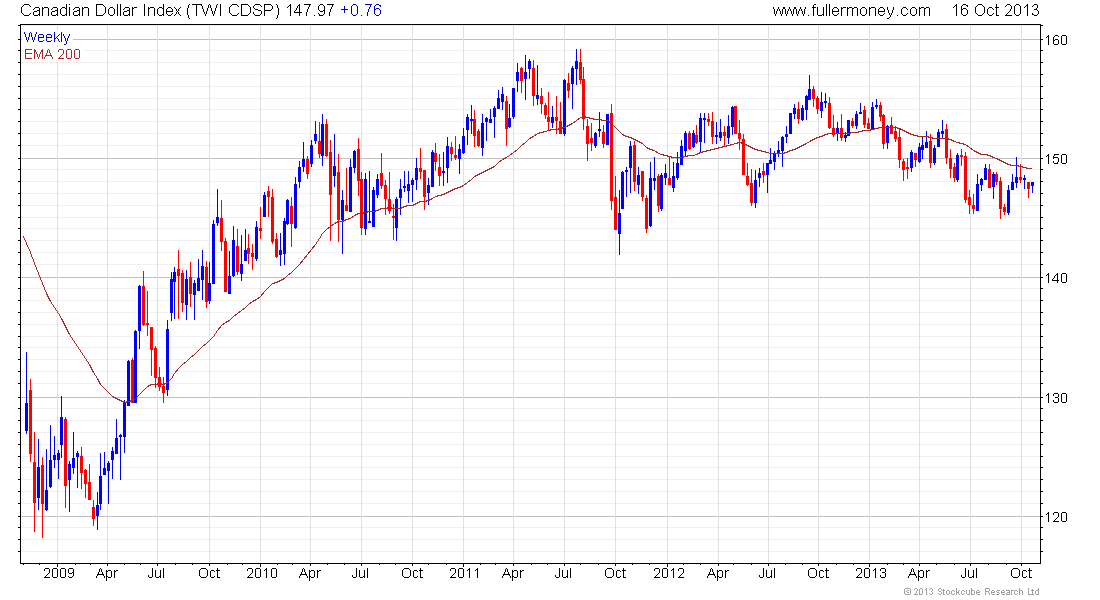
Task: Click the Oct label after 2013
Action: 1021,573
